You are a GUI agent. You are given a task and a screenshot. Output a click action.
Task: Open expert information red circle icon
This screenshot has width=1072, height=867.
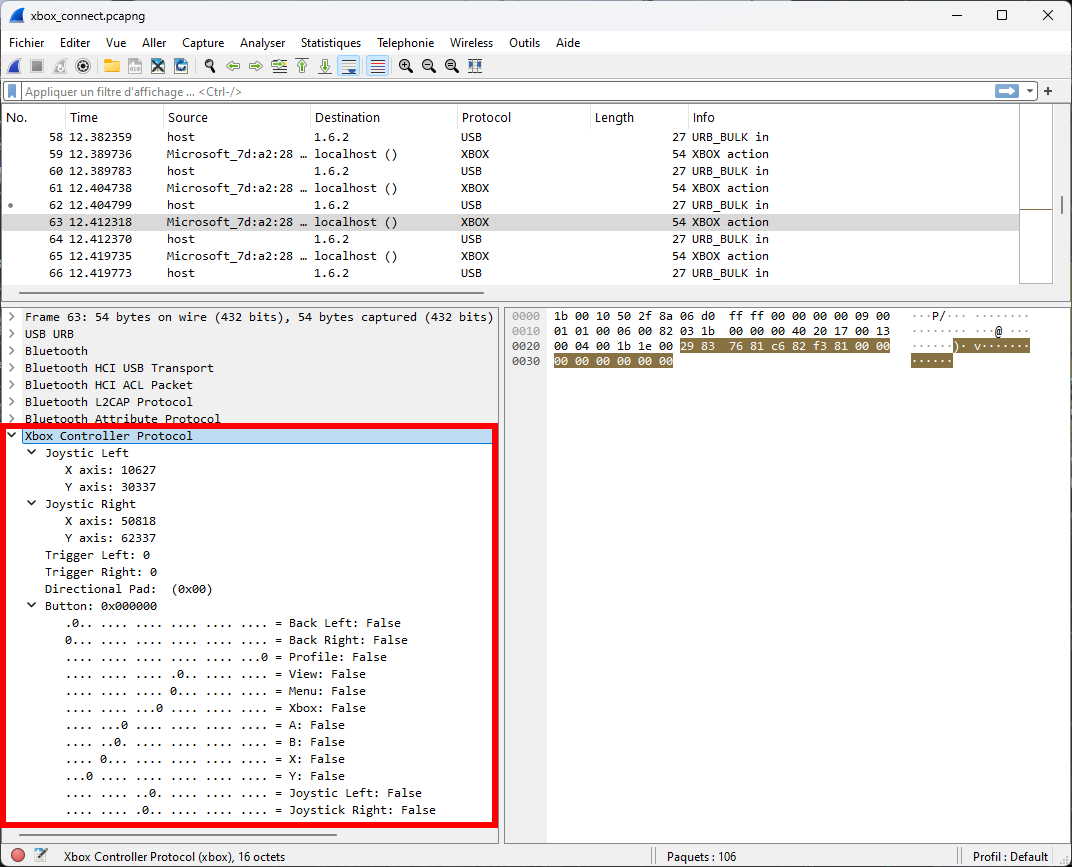pos(18,855)
